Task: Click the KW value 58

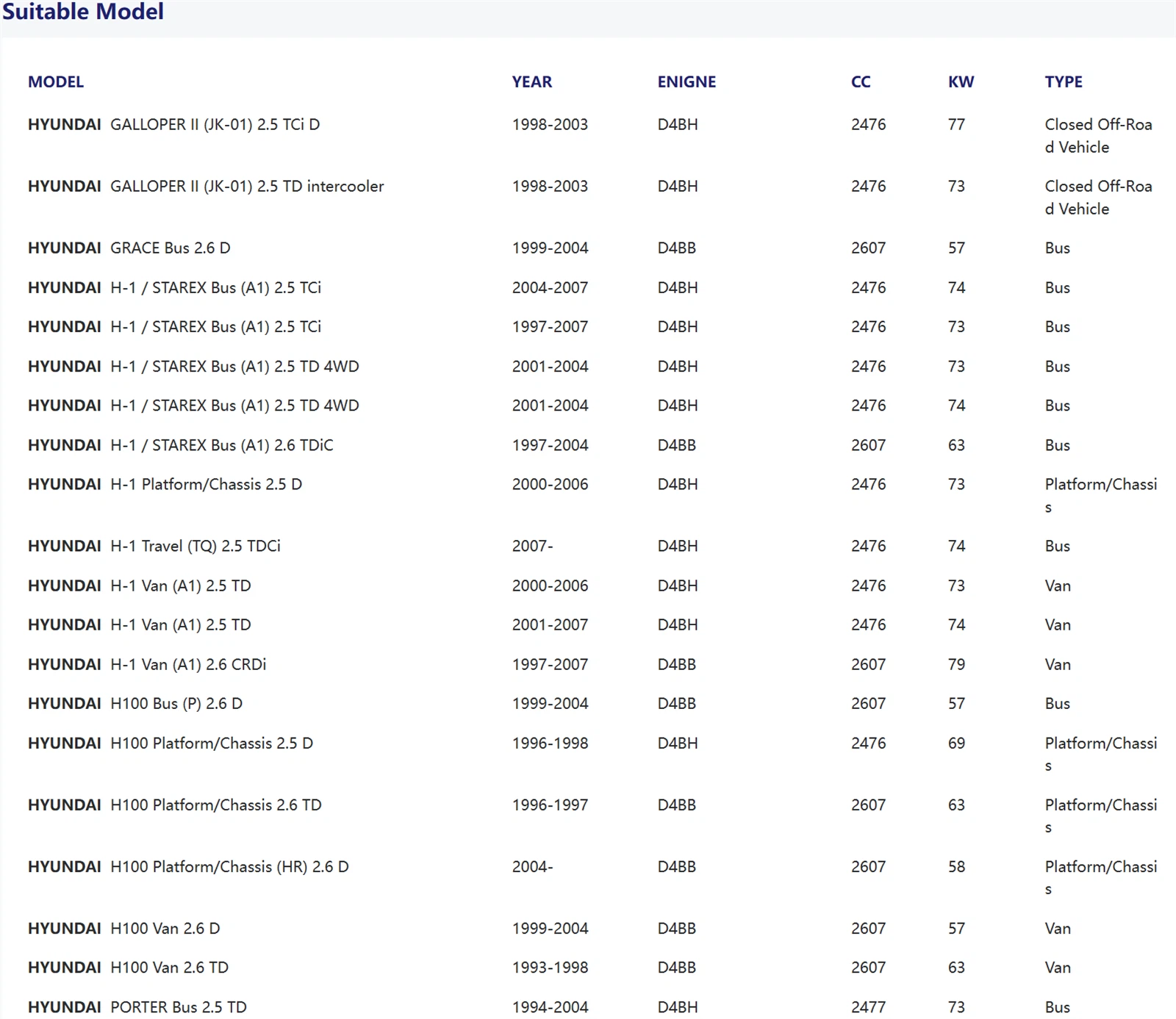Action: click(x=956, y=867)
